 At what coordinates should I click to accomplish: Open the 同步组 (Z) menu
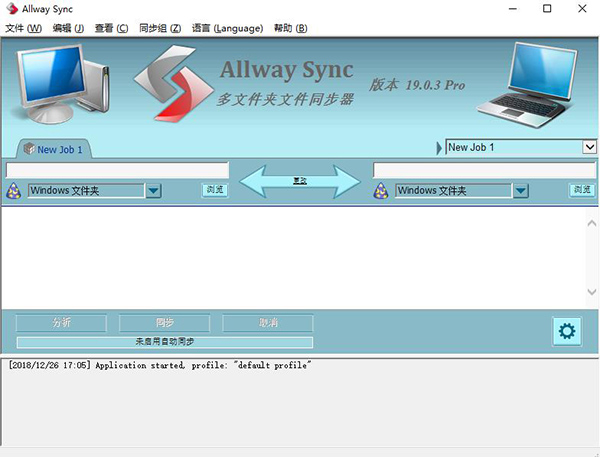[160, 28]
